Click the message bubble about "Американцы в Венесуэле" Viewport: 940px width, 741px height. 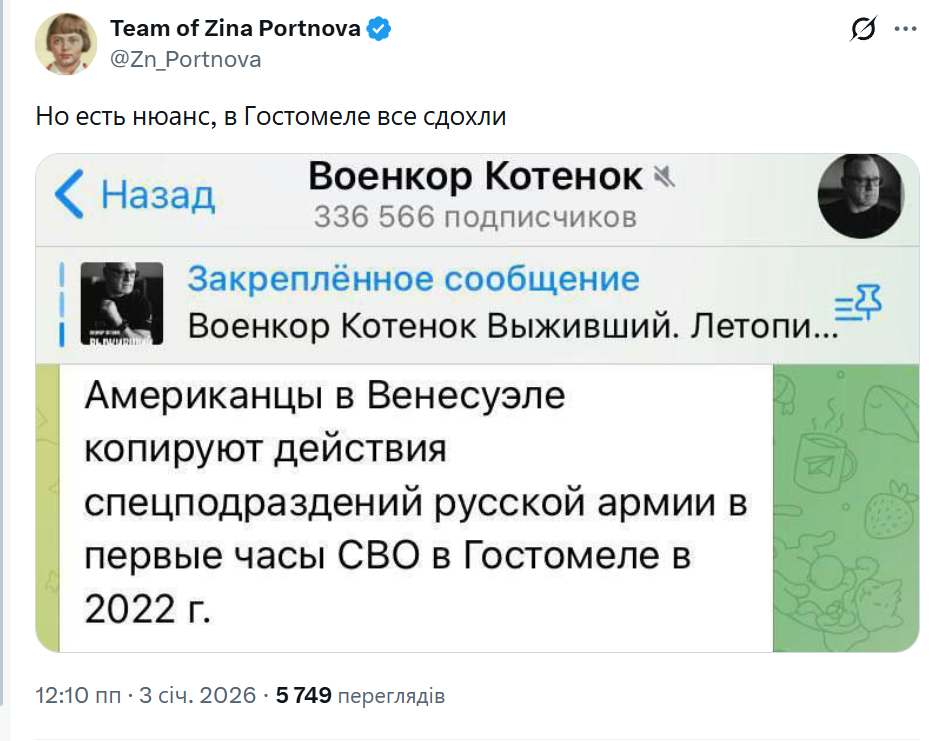click(415, 502)
